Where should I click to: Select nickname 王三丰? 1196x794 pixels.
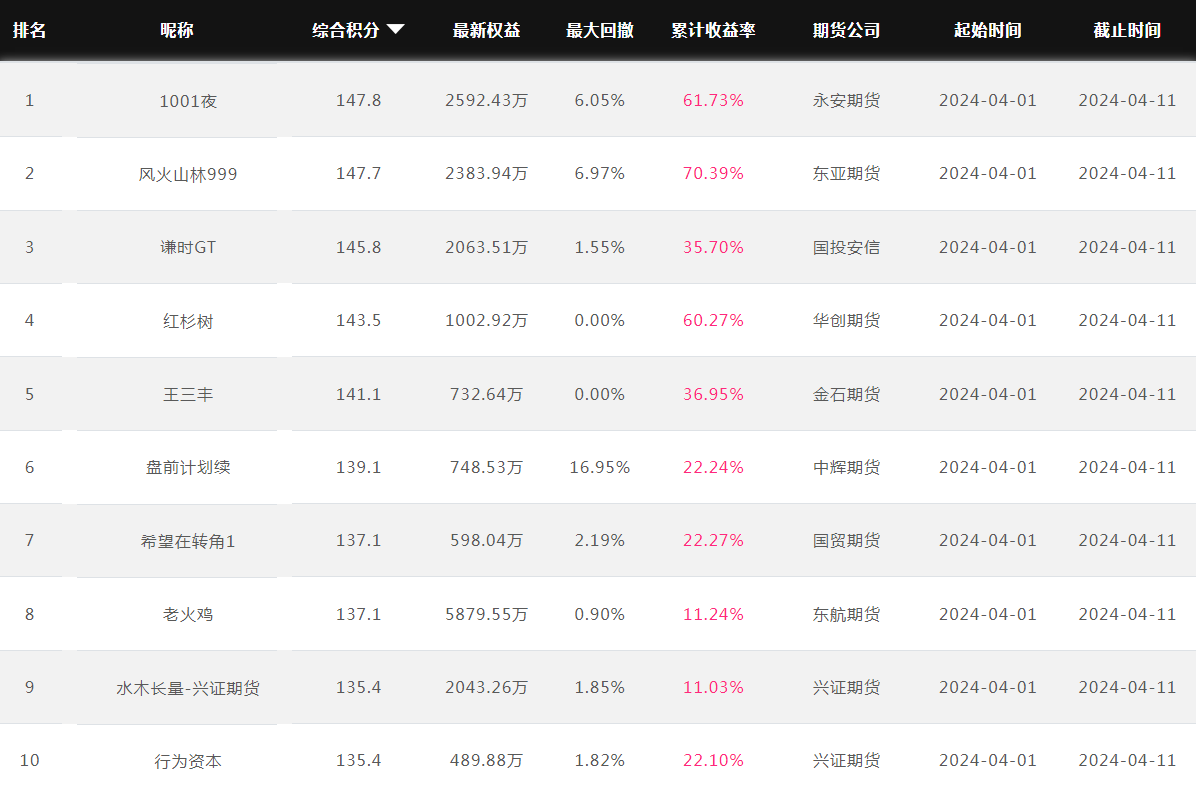click(x=188, y=394)
